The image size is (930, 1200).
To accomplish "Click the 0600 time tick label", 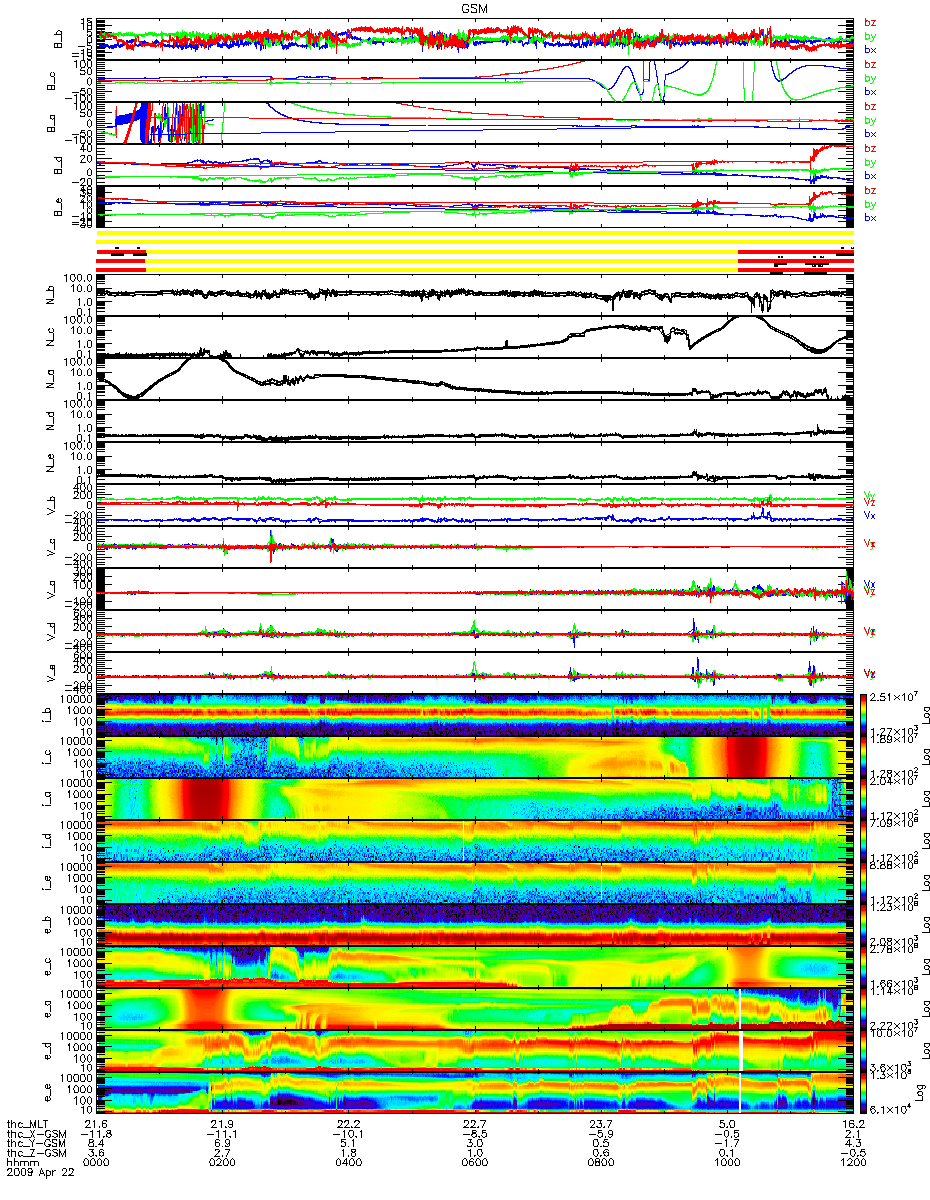I will (474, 1165).
